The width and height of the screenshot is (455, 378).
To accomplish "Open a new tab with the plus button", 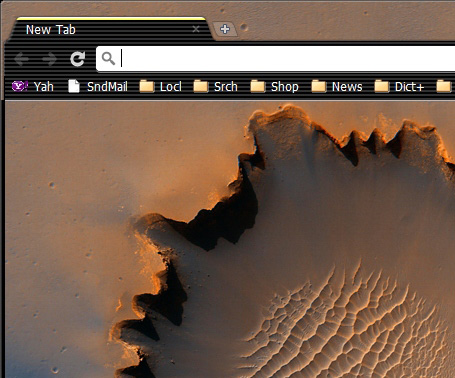I will (225, 29).
